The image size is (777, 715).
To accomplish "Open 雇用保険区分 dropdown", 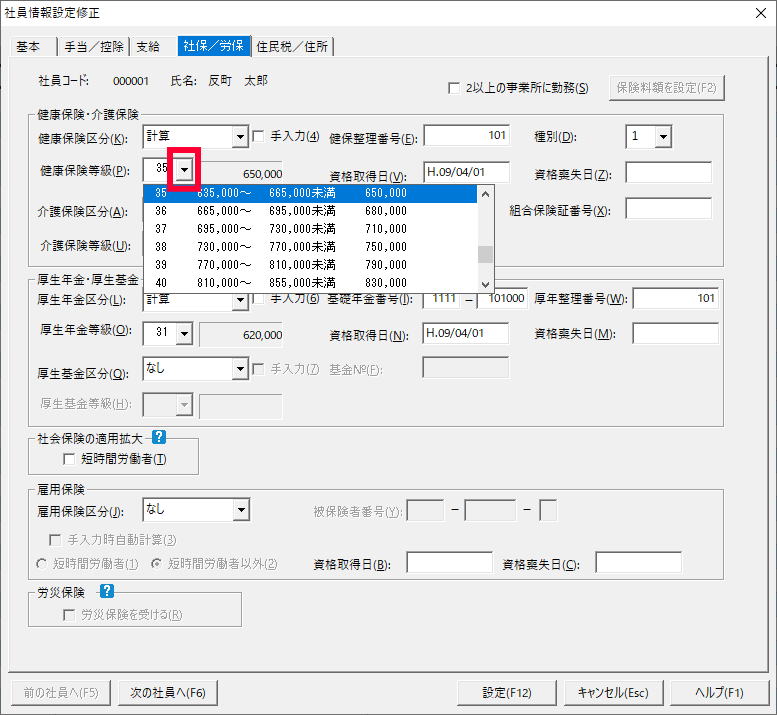I will pyautogui.click(x=240, y=510).
